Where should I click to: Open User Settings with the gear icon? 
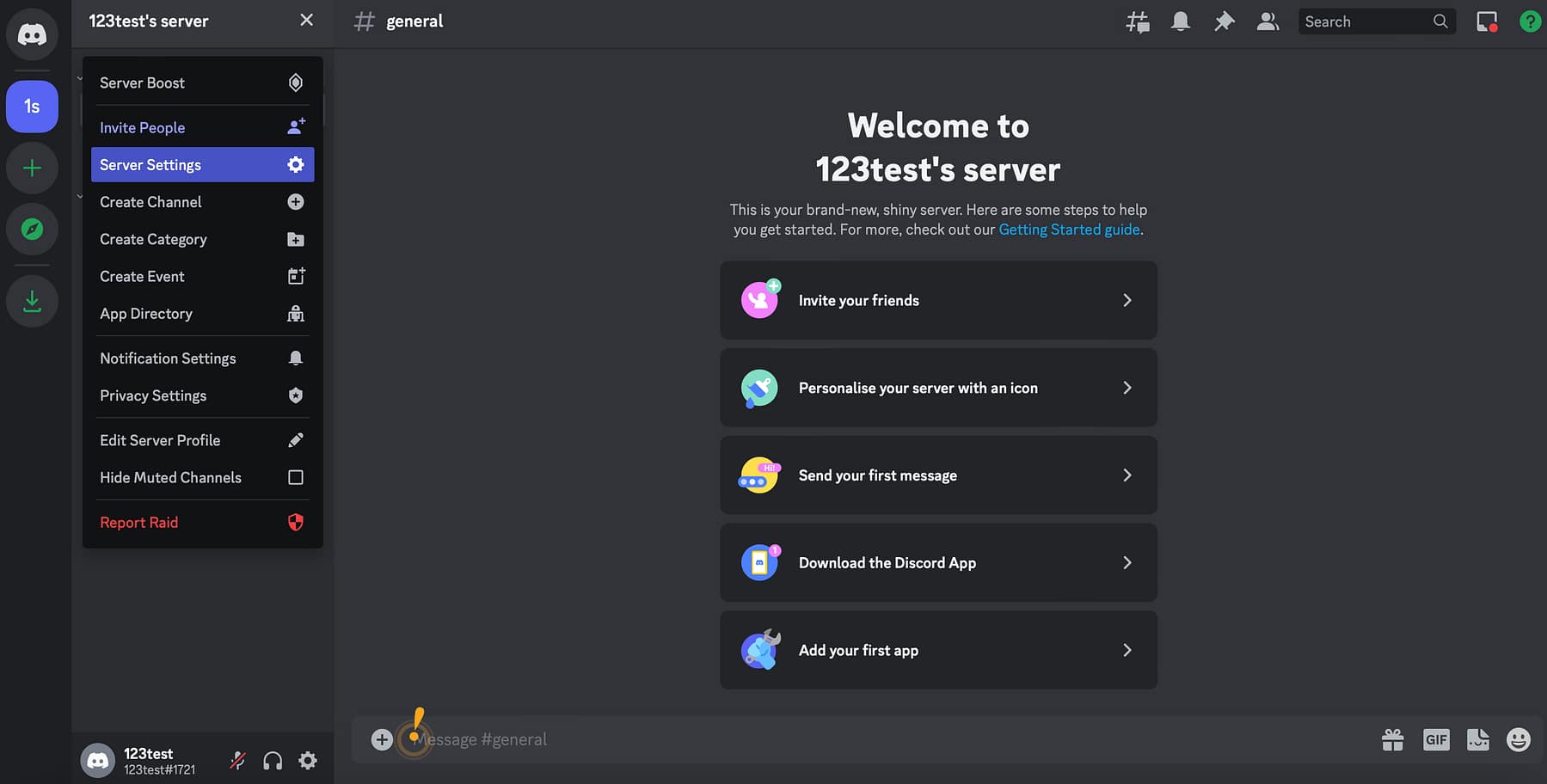point(307,760)
